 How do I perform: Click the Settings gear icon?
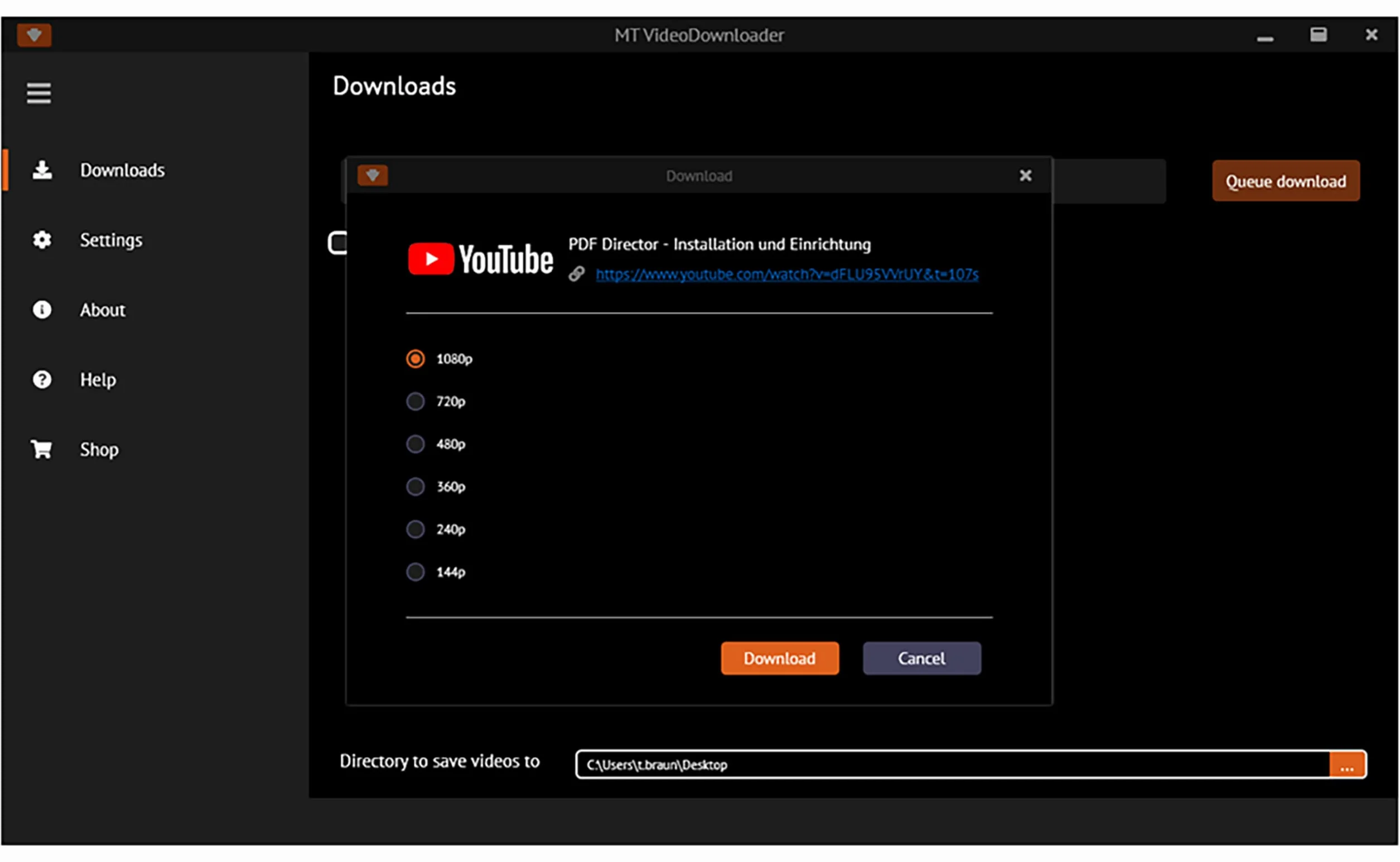[42, 240]
